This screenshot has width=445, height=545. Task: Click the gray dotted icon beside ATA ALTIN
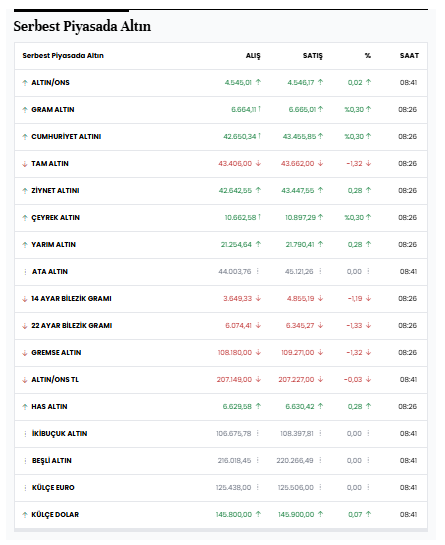pos(25,272)
